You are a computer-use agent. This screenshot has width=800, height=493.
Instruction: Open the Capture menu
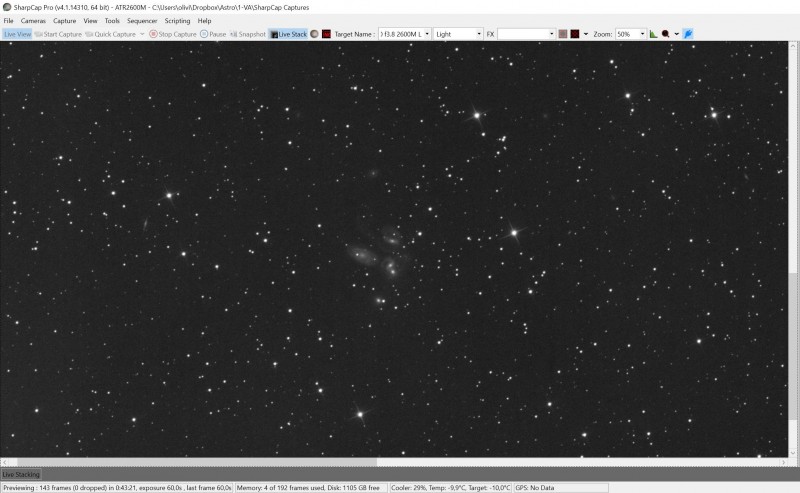coord(64,21)
